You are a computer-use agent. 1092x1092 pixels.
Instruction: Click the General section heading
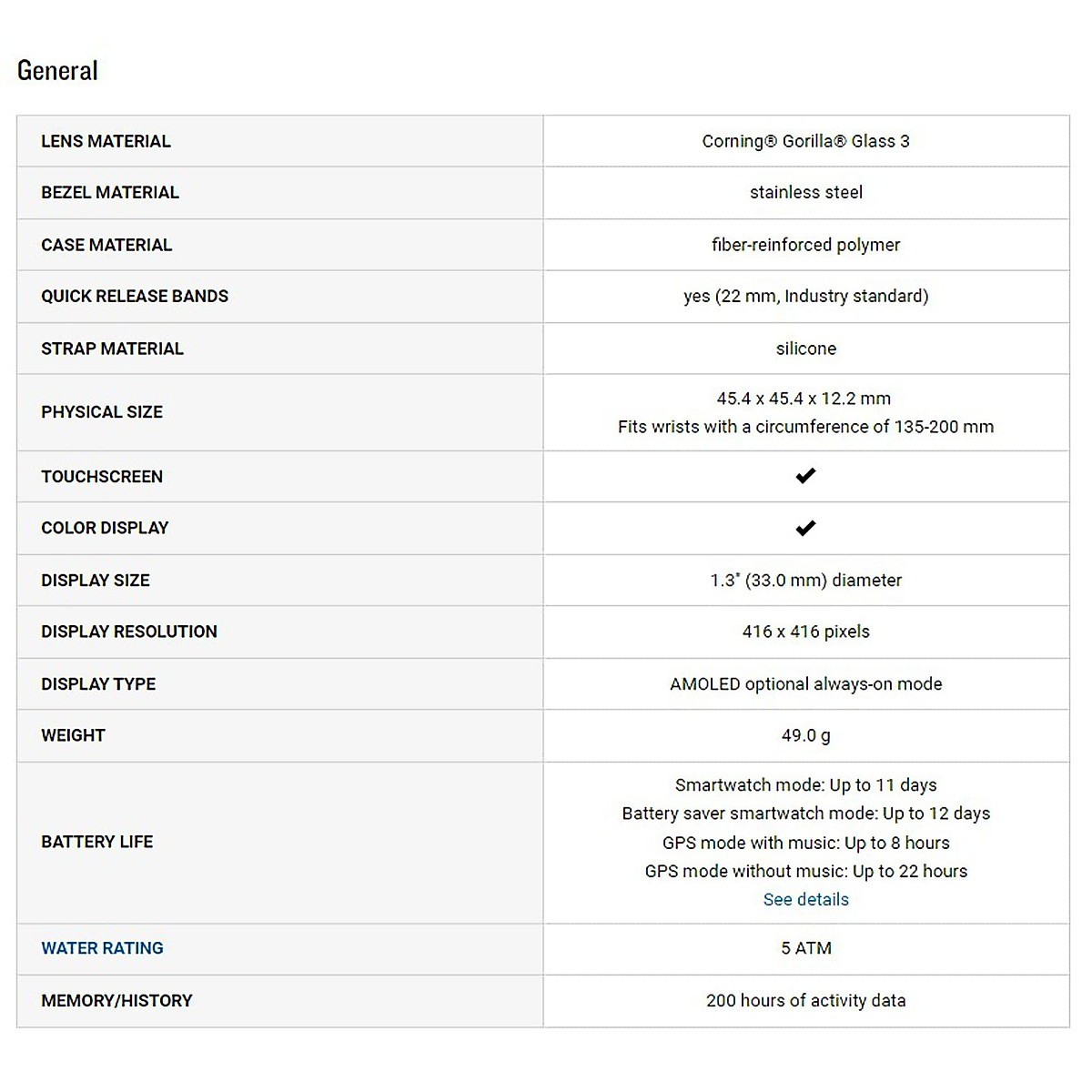57,71
